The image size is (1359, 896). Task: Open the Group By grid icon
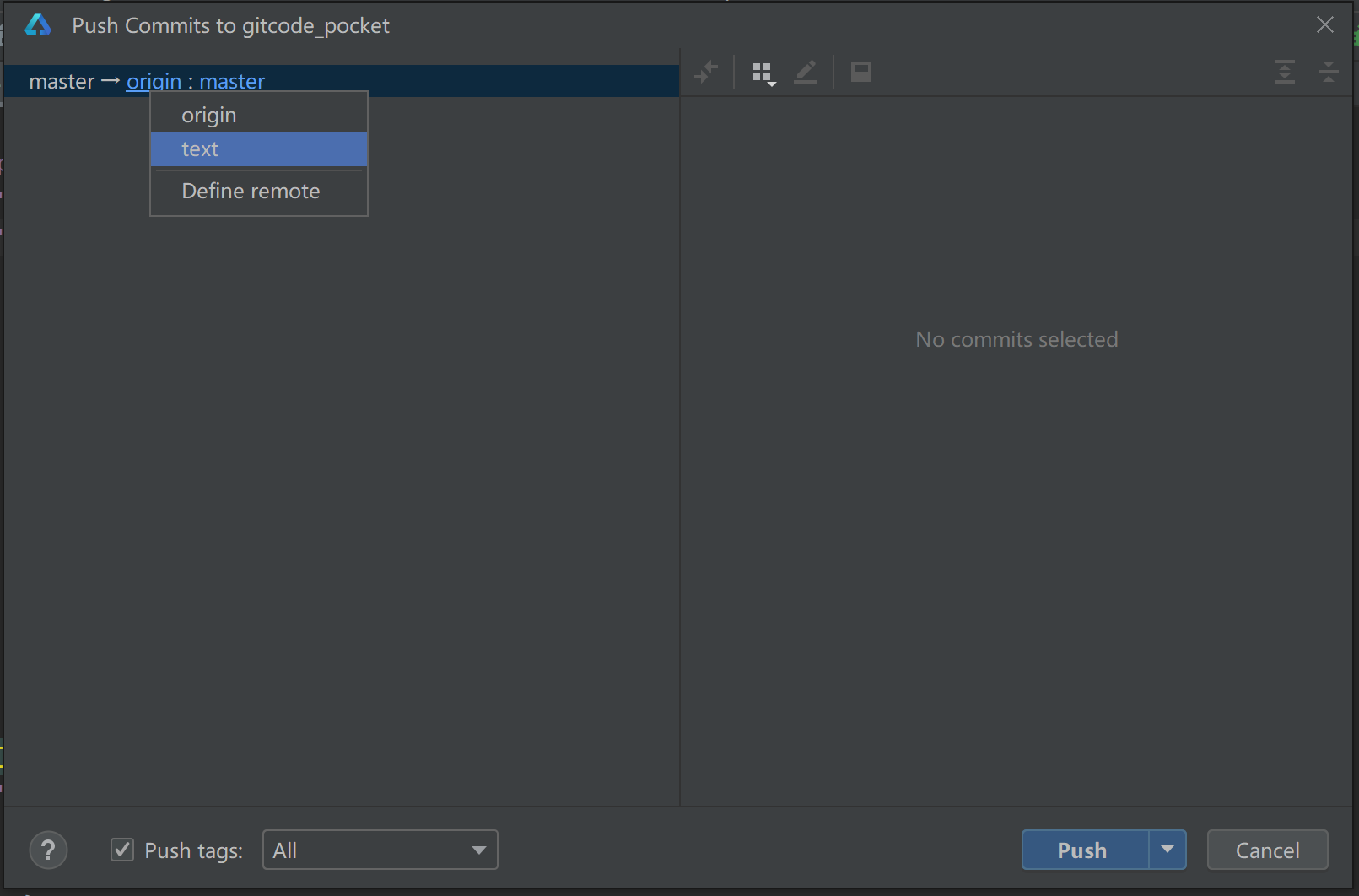(763, 73)
